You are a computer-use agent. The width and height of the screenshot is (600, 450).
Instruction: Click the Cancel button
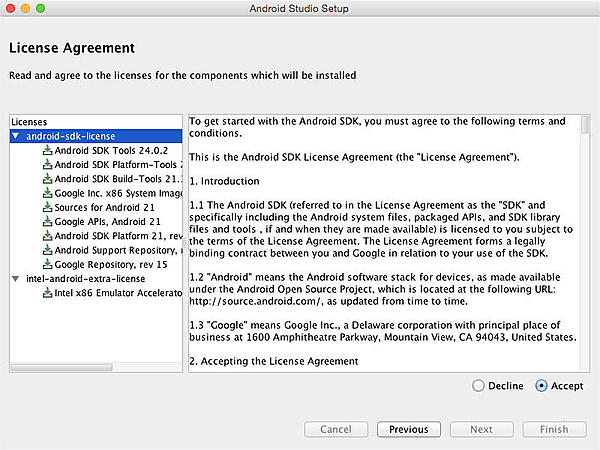point(336,429)
